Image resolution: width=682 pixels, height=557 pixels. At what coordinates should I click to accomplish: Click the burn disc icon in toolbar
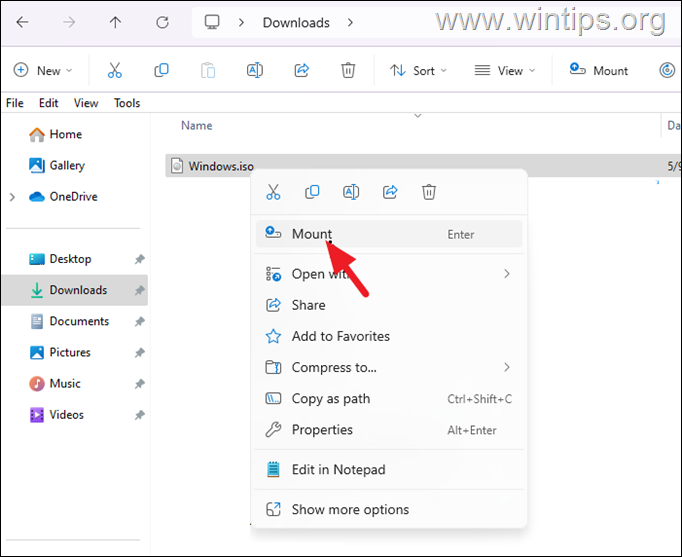click(x=667, y=70)
